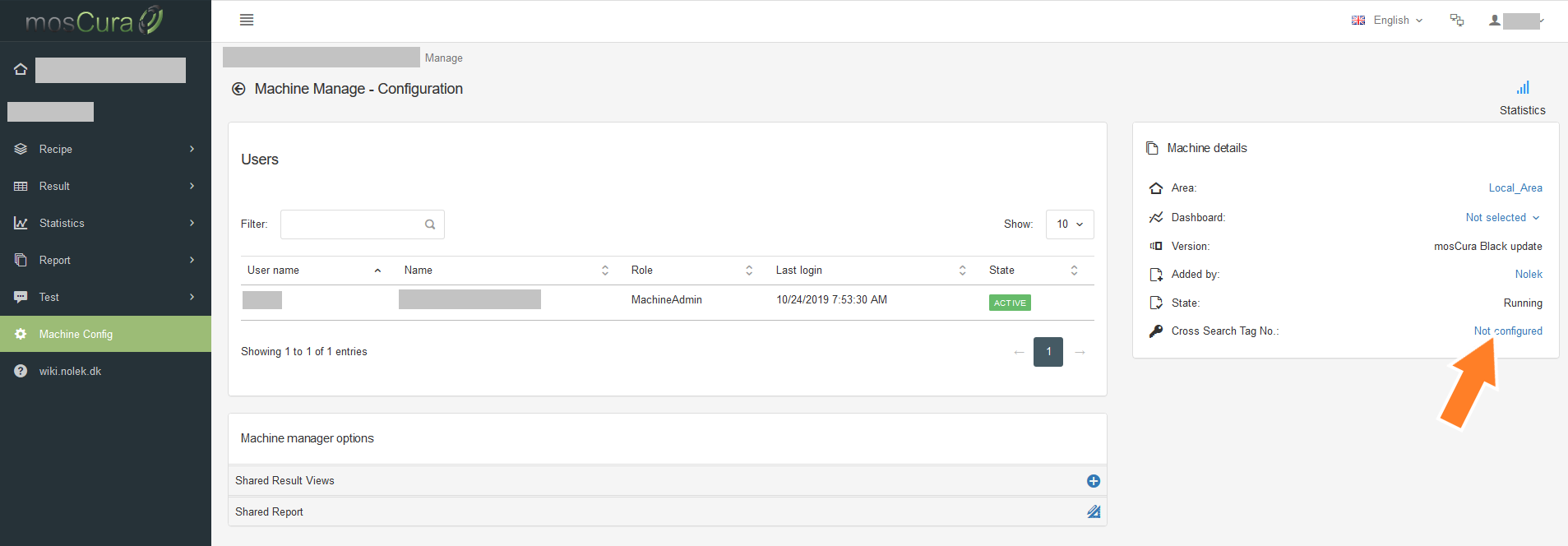Click the home icon in the sidebar
The height and width of the screenshot is (546, 1568).
coord(21,70)
